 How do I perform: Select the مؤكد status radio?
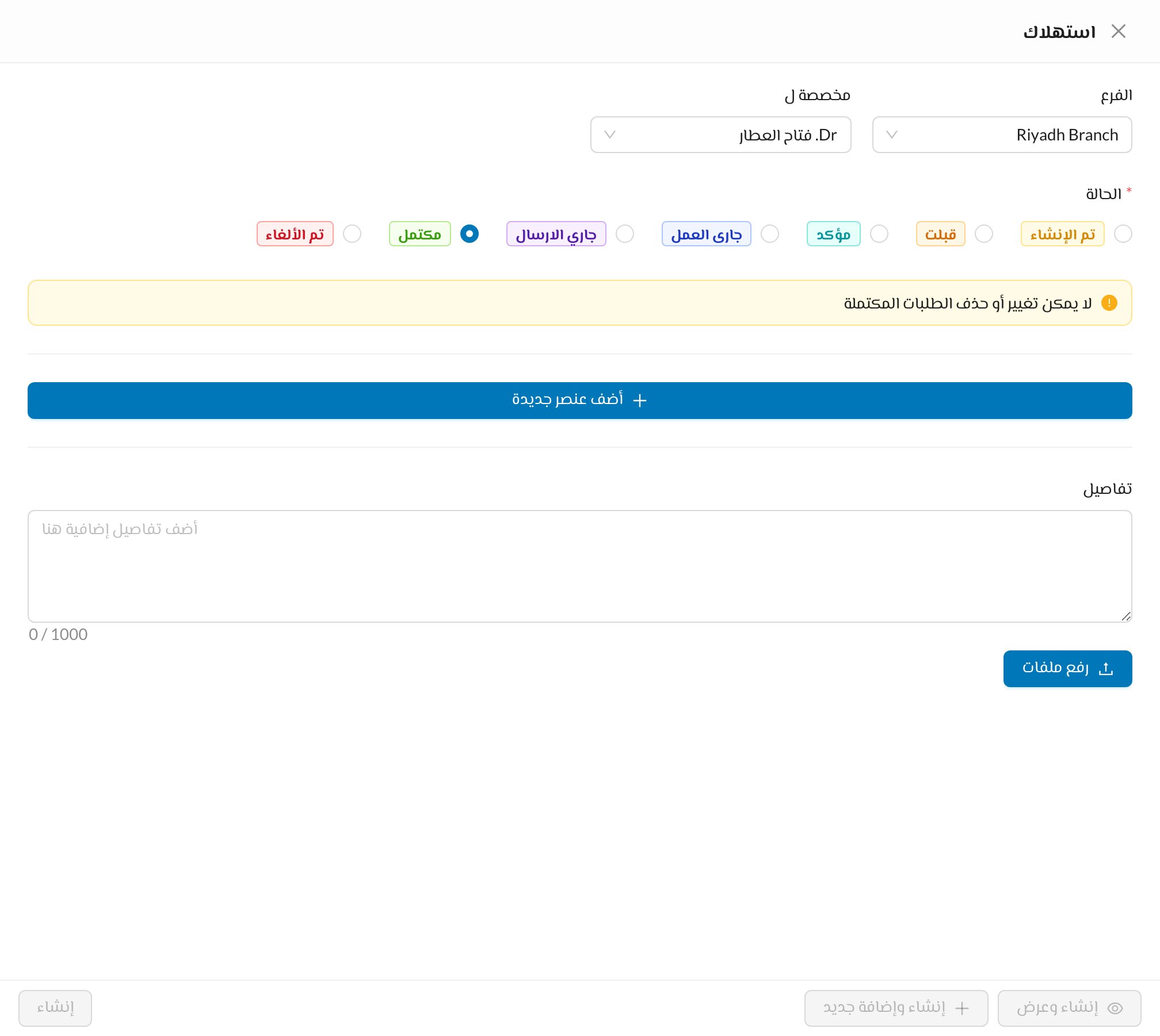point(879,234)
